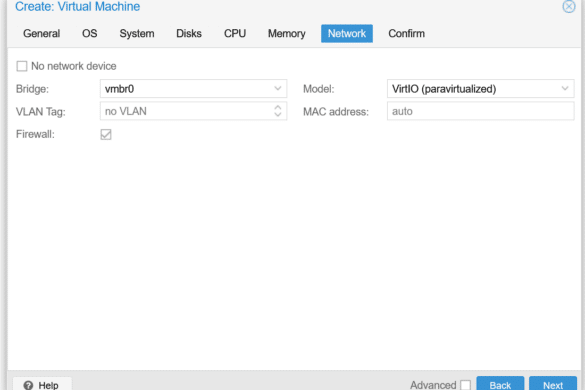Switch to the Memory tab
This screenshot has width=585, height=390.
click(x=287, y=34)
